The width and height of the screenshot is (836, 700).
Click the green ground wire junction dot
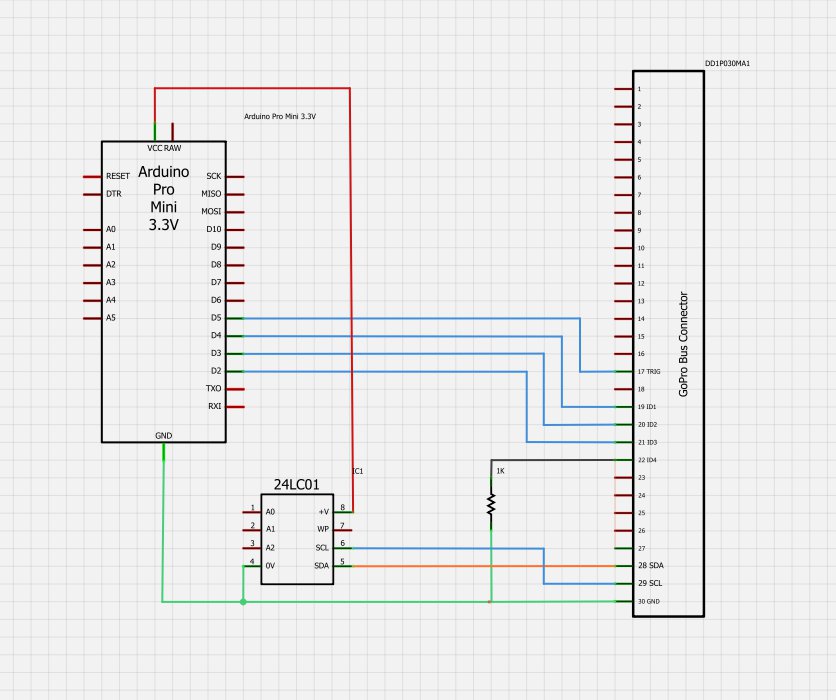pyautogui.click(x=243, y=602)
